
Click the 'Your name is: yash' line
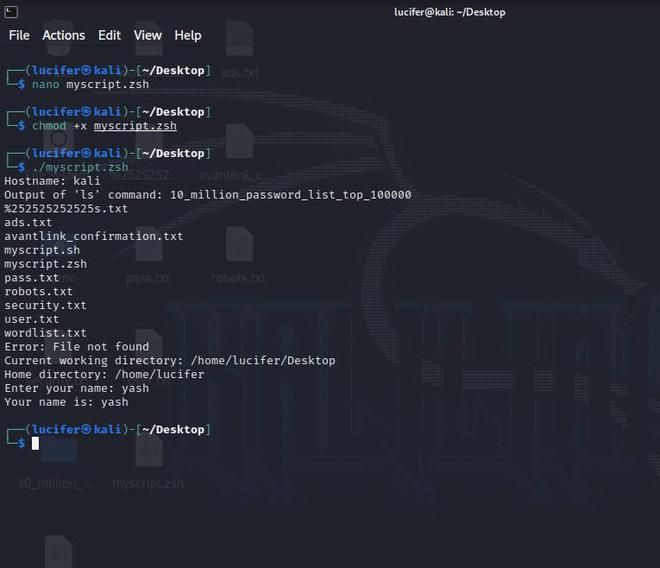click(66, 402)
